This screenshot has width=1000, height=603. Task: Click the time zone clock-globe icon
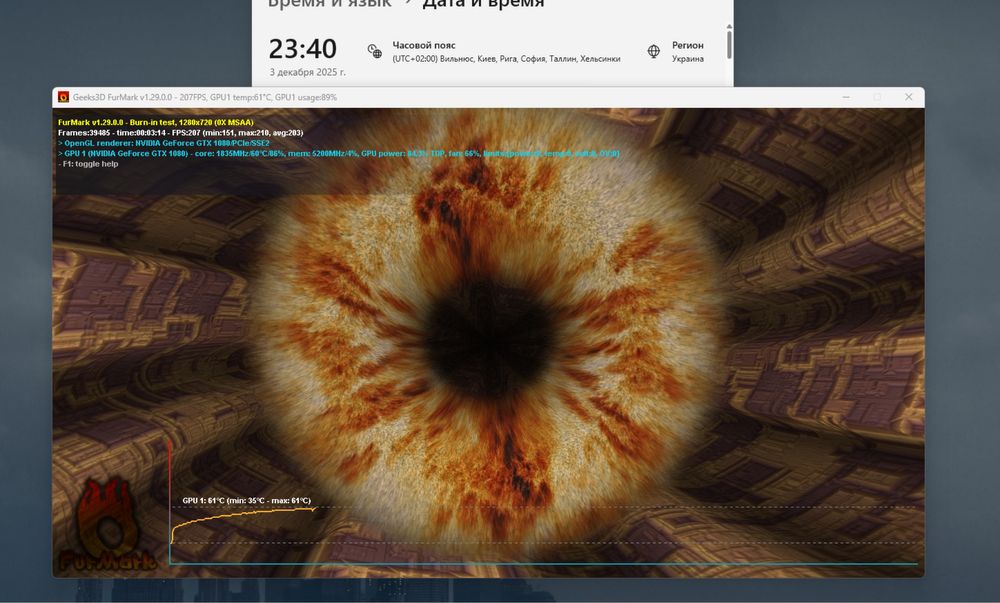pyautogui.click(x=375, y=51)
